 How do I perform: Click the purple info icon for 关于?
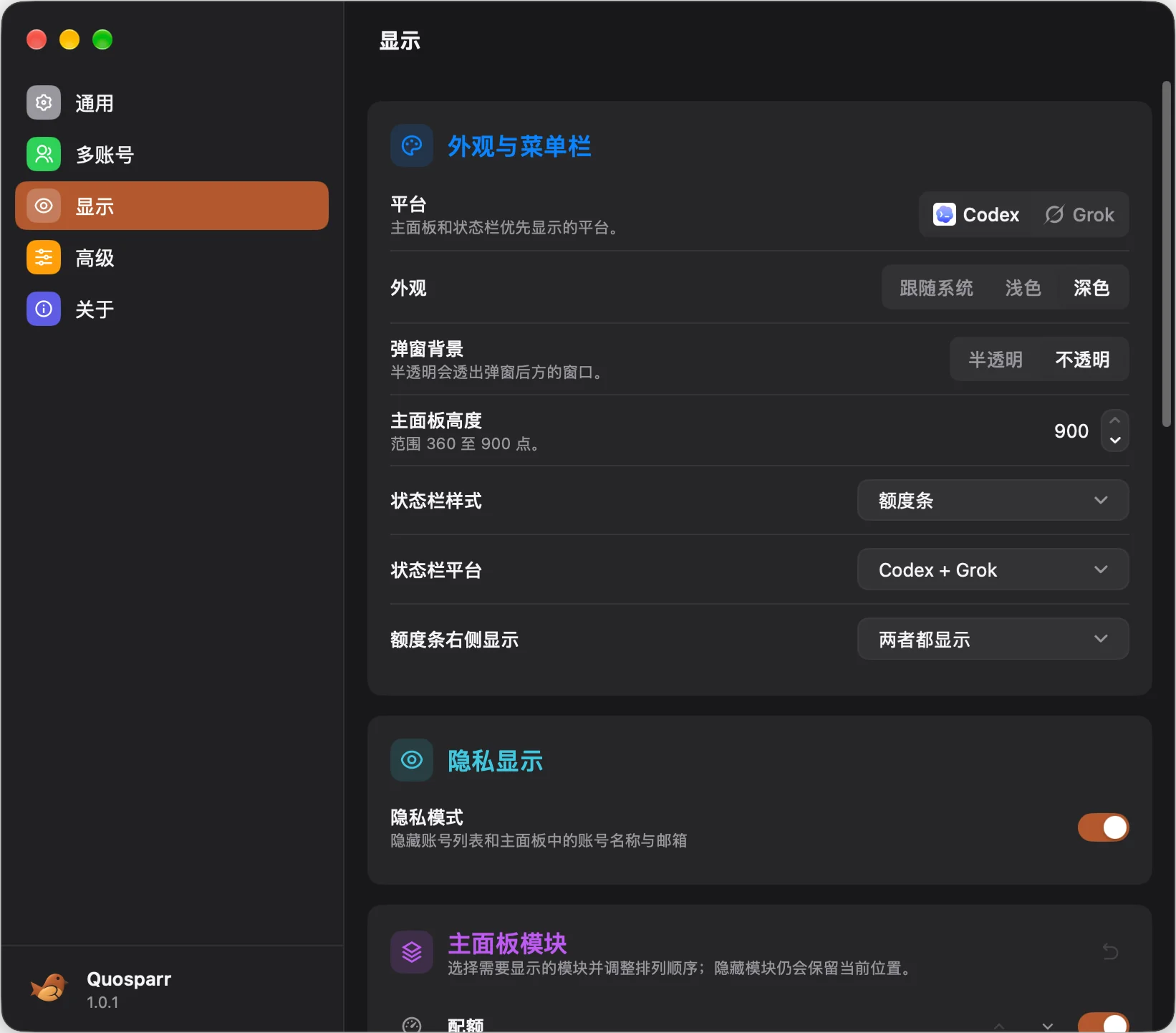tap(44, 309)
